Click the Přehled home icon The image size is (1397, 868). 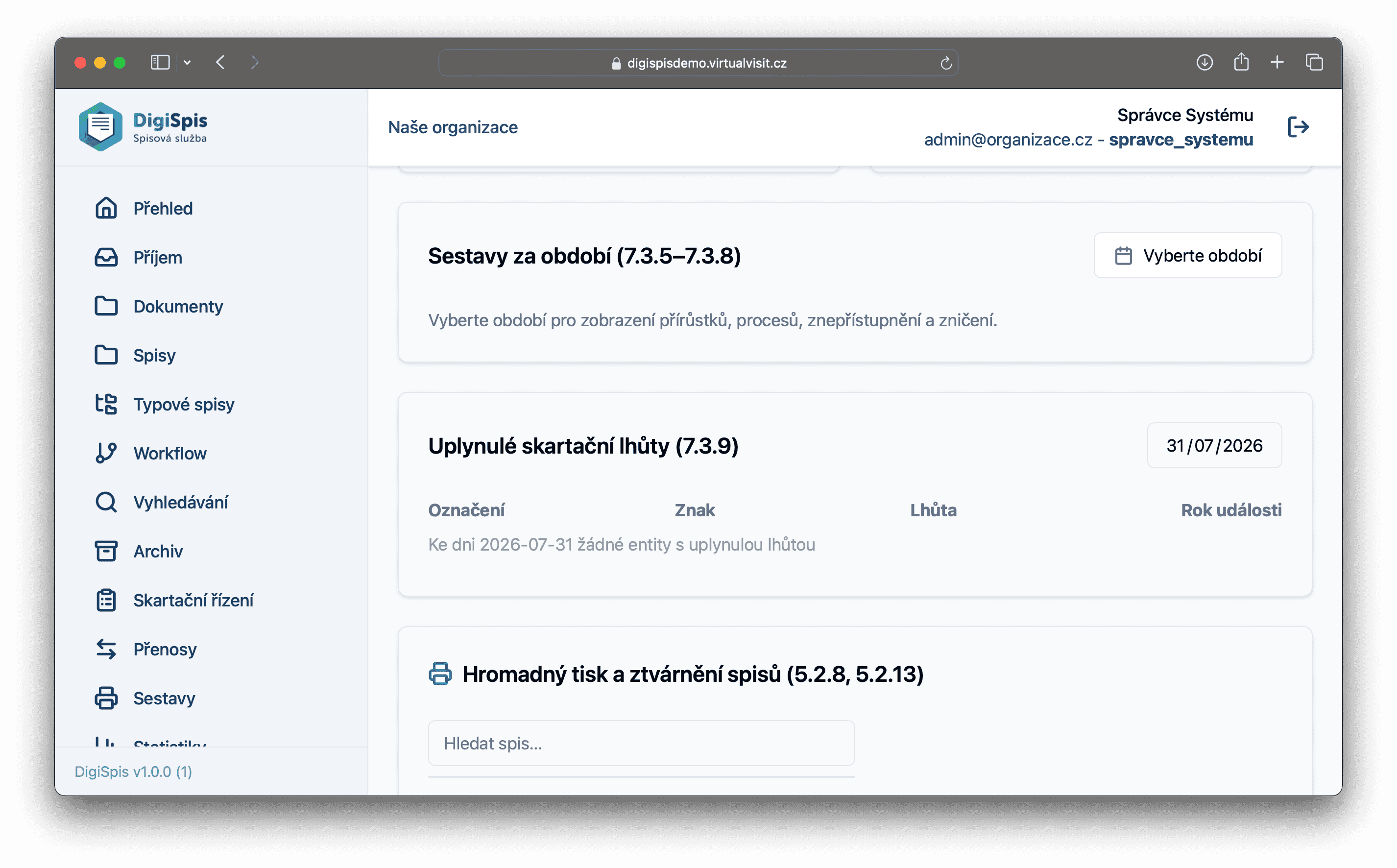[106, 208]
